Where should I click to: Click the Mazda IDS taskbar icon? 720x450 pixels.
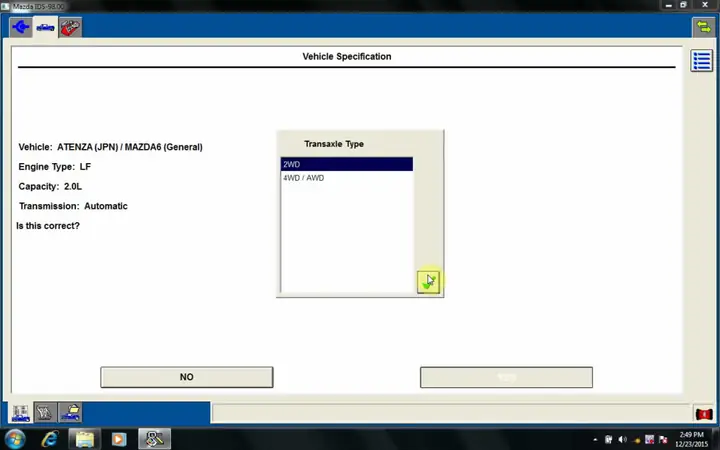pyautogui.click(x=154, y=439)
